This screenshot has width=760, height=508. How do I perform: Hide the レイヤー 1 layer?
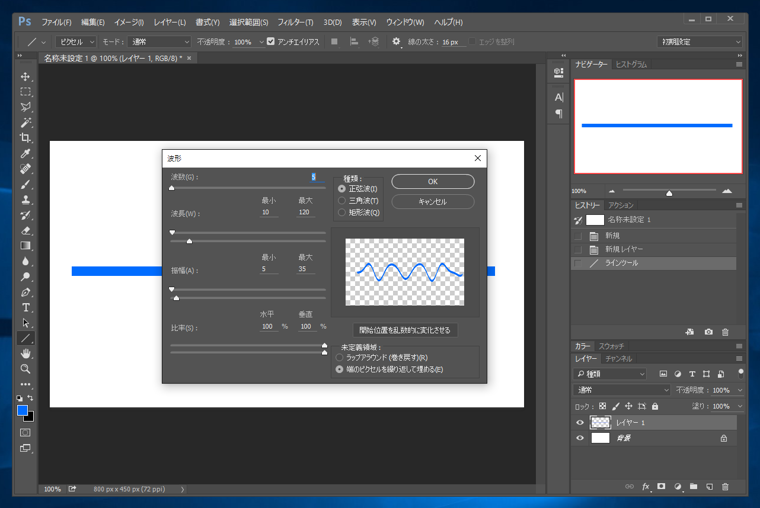coord(580,423)
